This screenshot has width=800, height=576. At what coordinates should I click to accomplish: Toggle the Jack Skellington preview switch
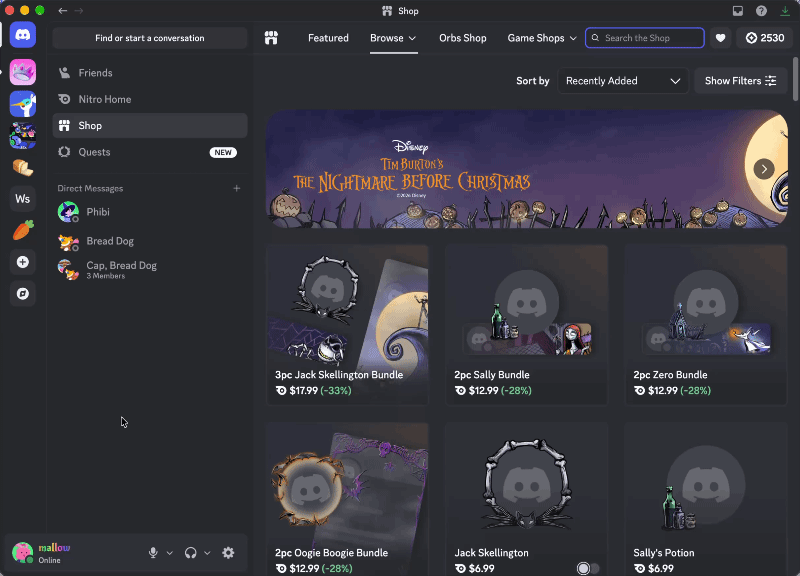pyautogui.click(x=588, y=568)
